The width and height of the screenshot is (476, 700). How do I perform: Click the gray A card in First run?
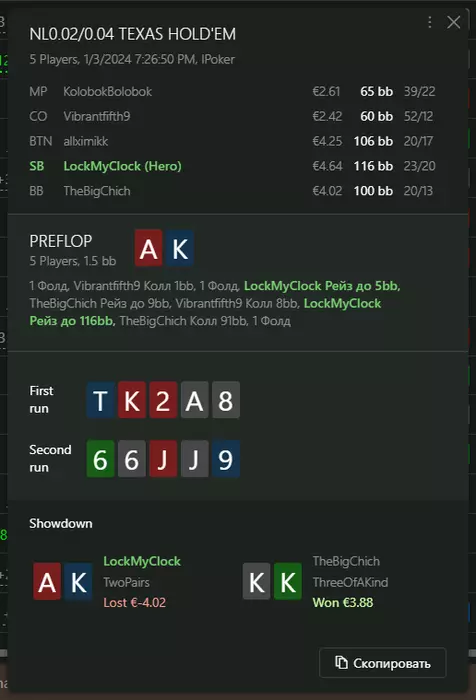point(195,400)
